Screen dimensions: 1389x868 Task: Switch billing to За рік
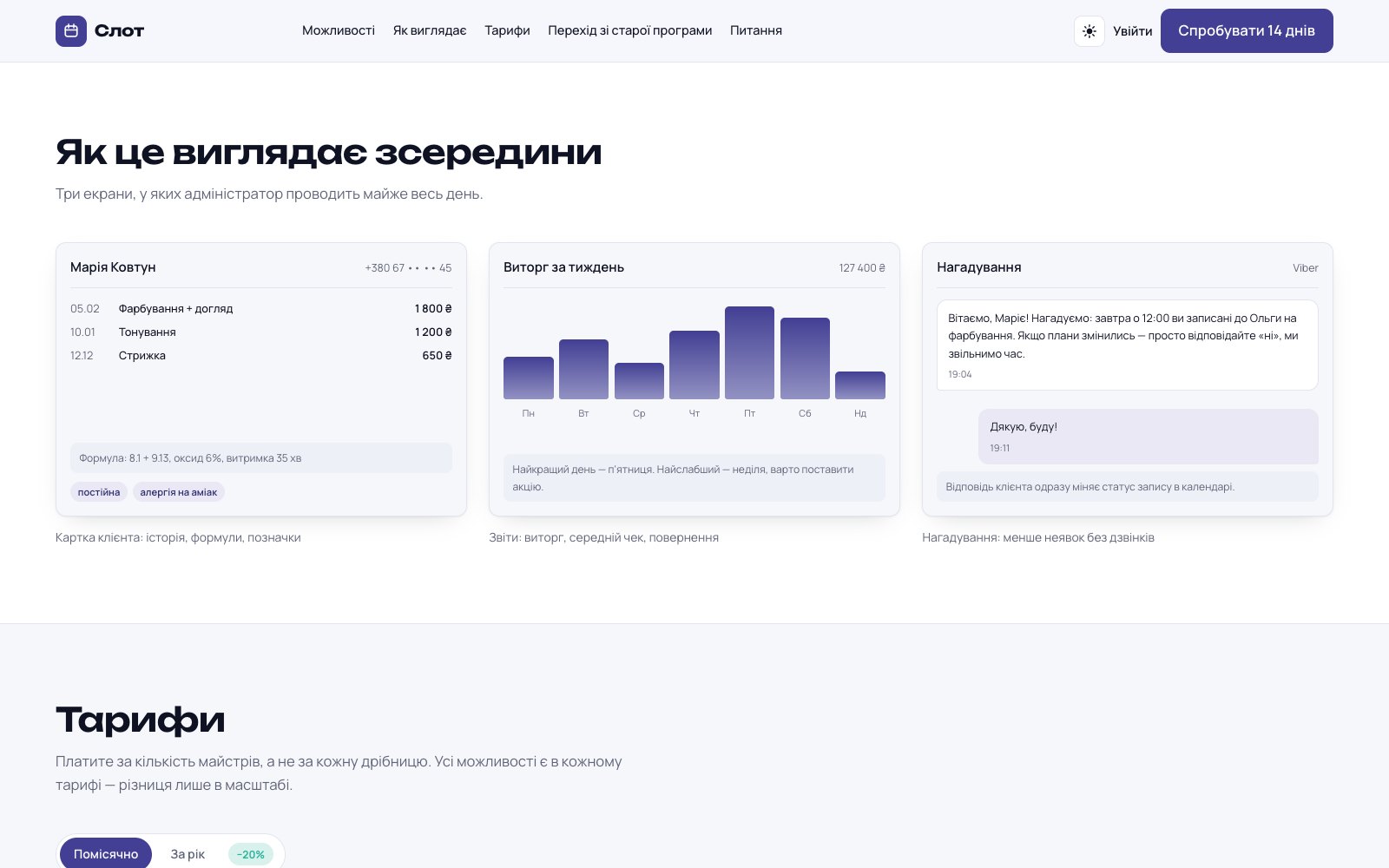click(188, 854)
